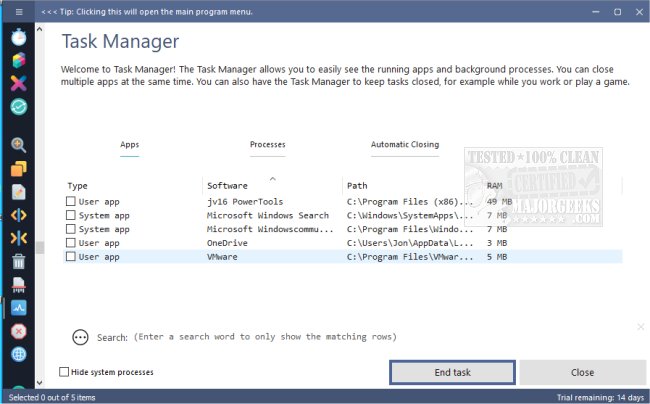Check the jv16 PowerTools row checkbox

click(x=71, y=202)
